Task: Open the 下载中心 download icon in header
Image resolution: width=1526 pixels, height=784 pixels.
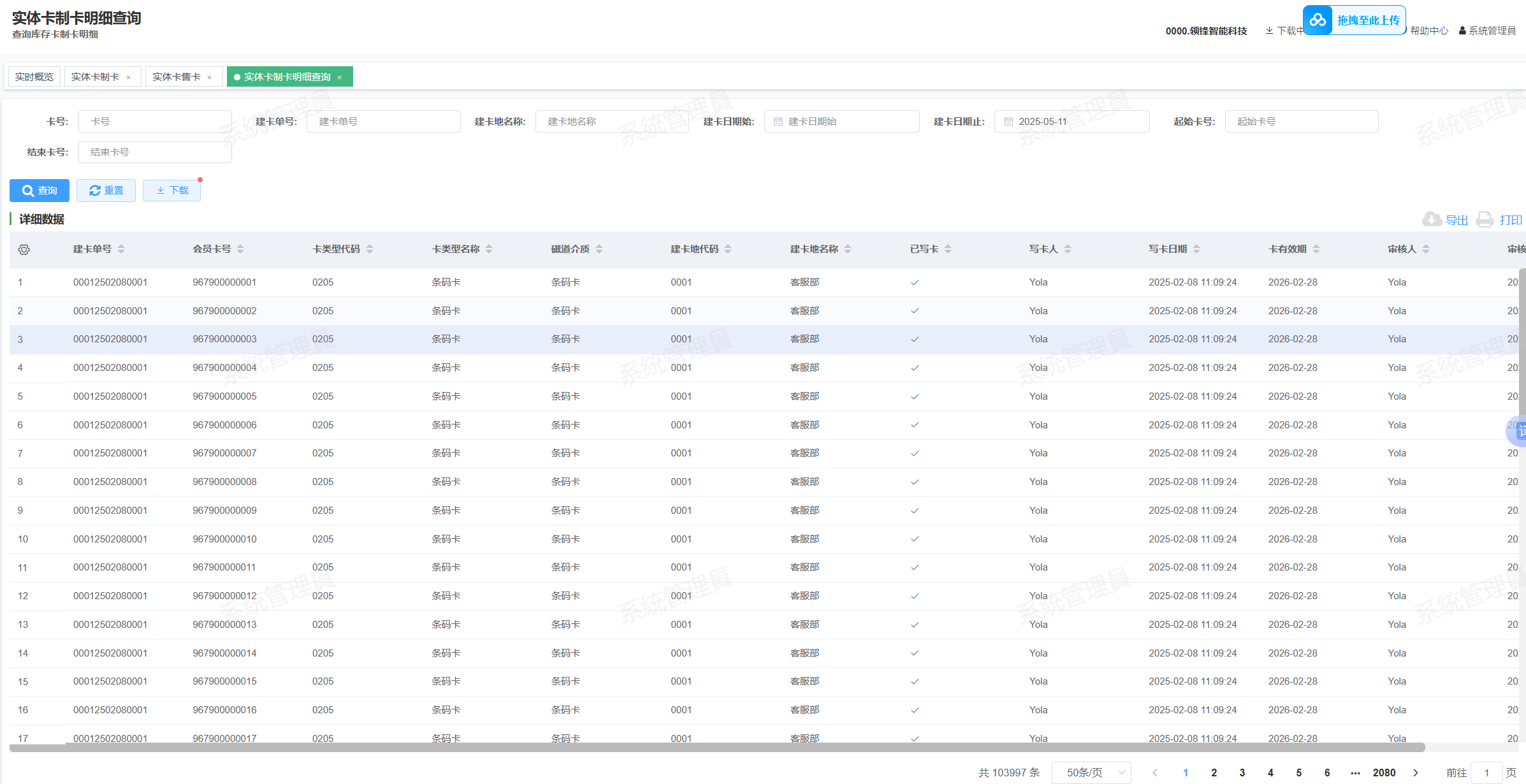Action: 1269,31
